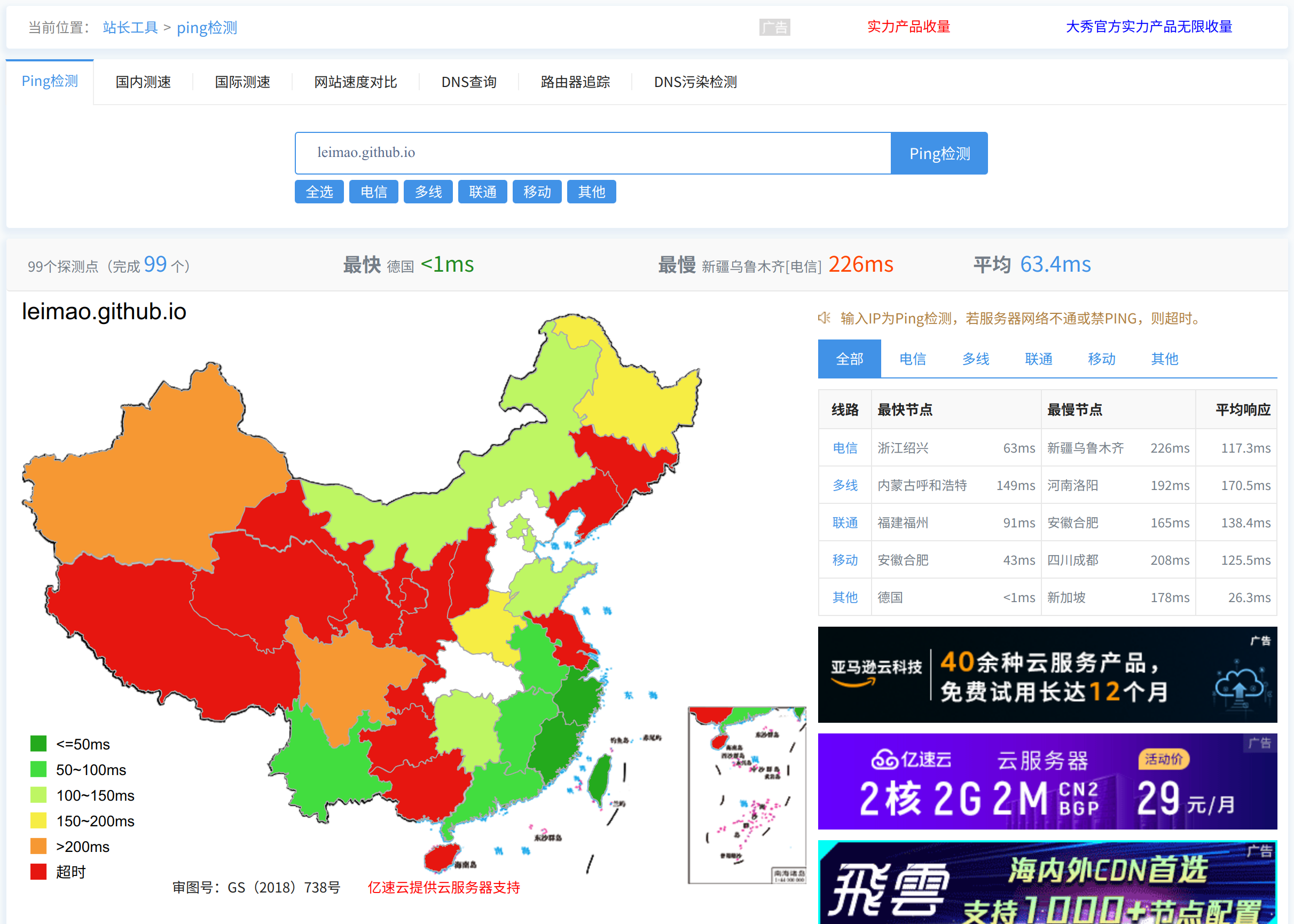This screenshot has width=1294, height=924.
Task: Click the orange >200ms legend square
Action: tap(38, 846)
